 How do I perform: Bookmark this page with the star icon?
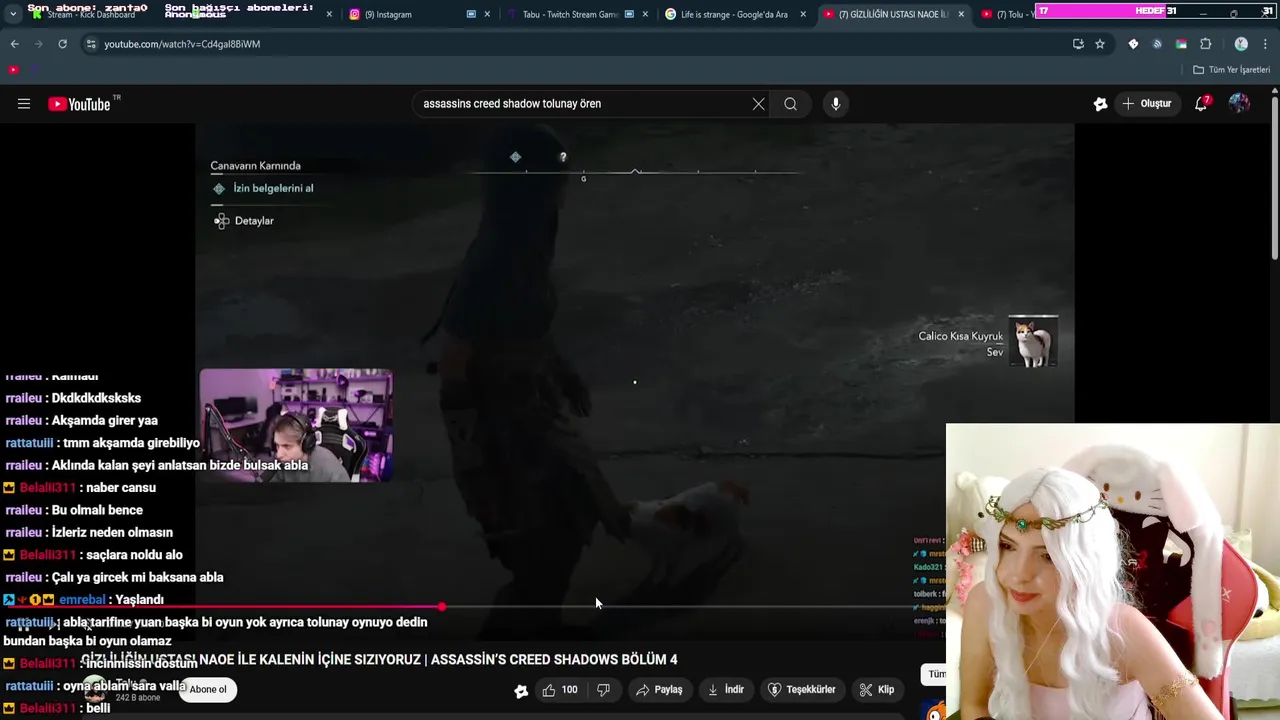[1100, 44]
